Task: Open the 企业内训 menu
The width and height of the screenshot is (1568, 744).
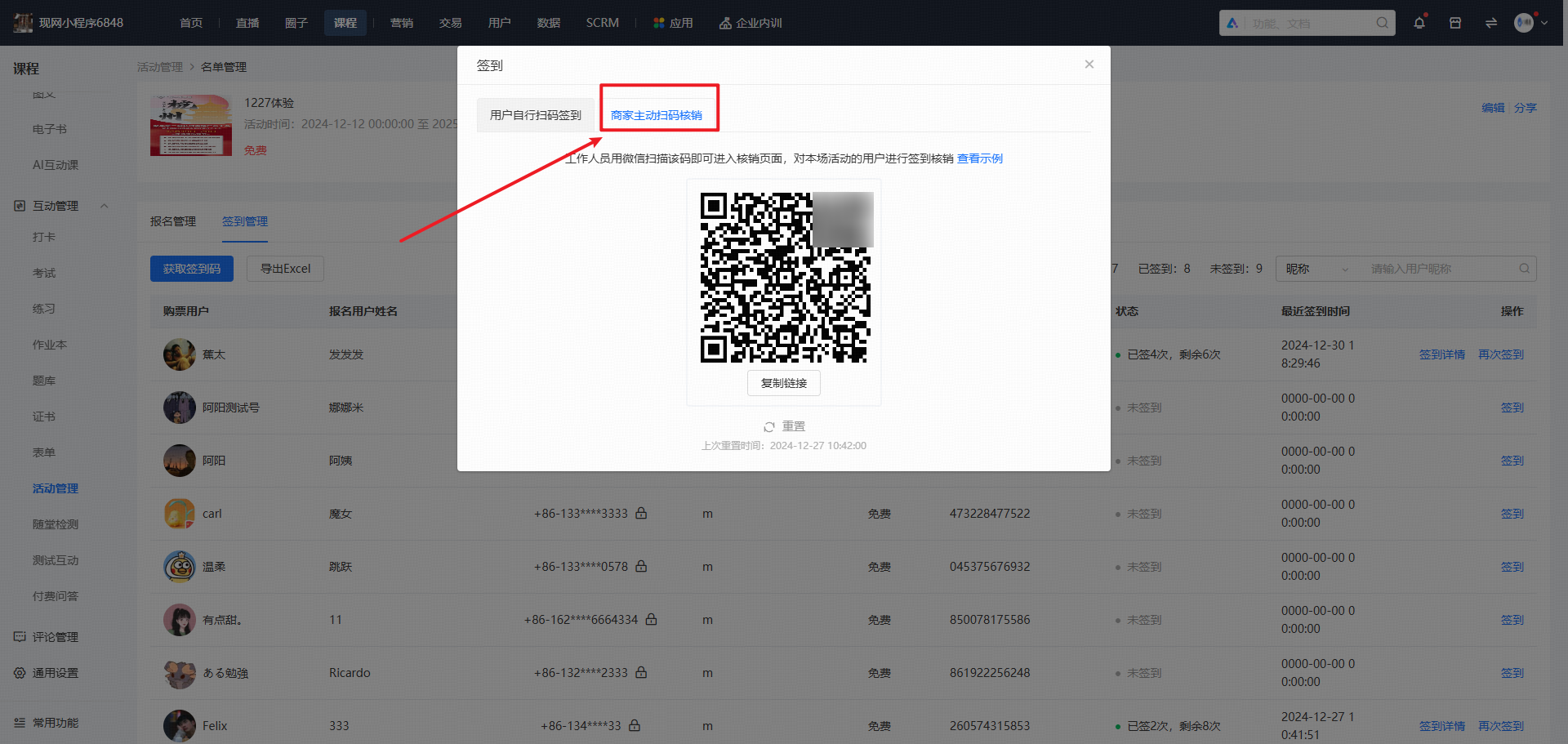Action: click(x=751, y=23)
